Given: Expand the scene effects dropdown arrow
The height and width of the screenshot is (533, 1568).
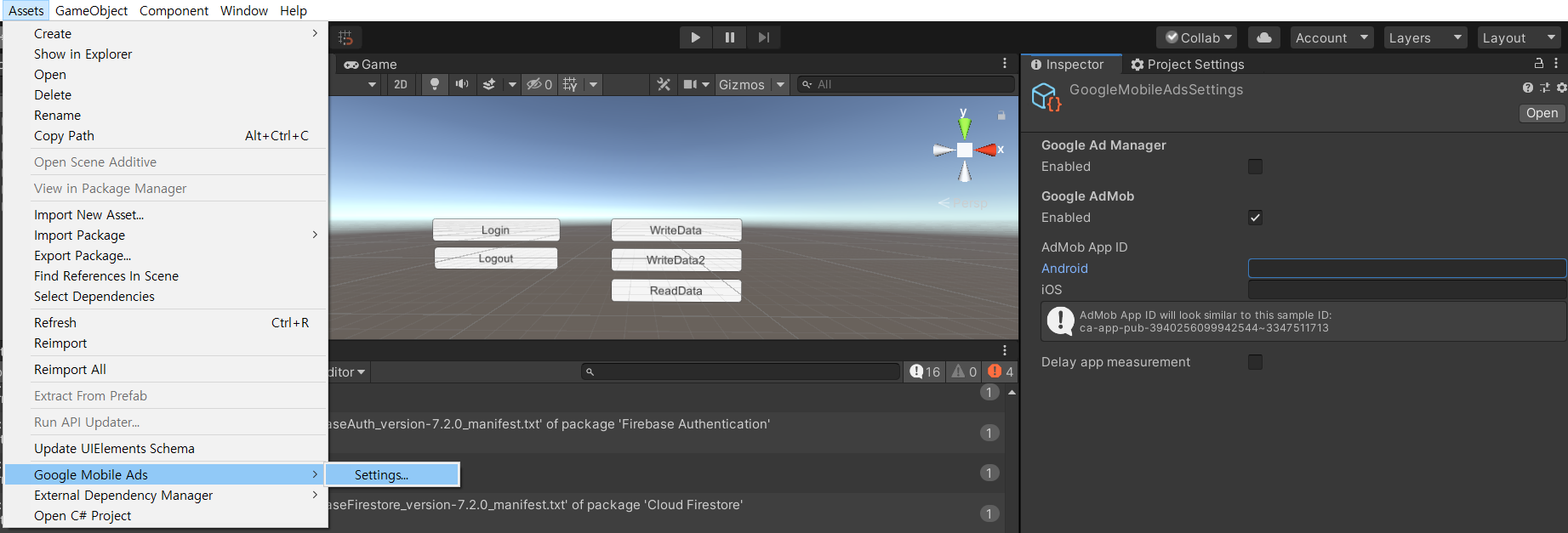Looking at the screenshot, I should (x=512, y=84).
